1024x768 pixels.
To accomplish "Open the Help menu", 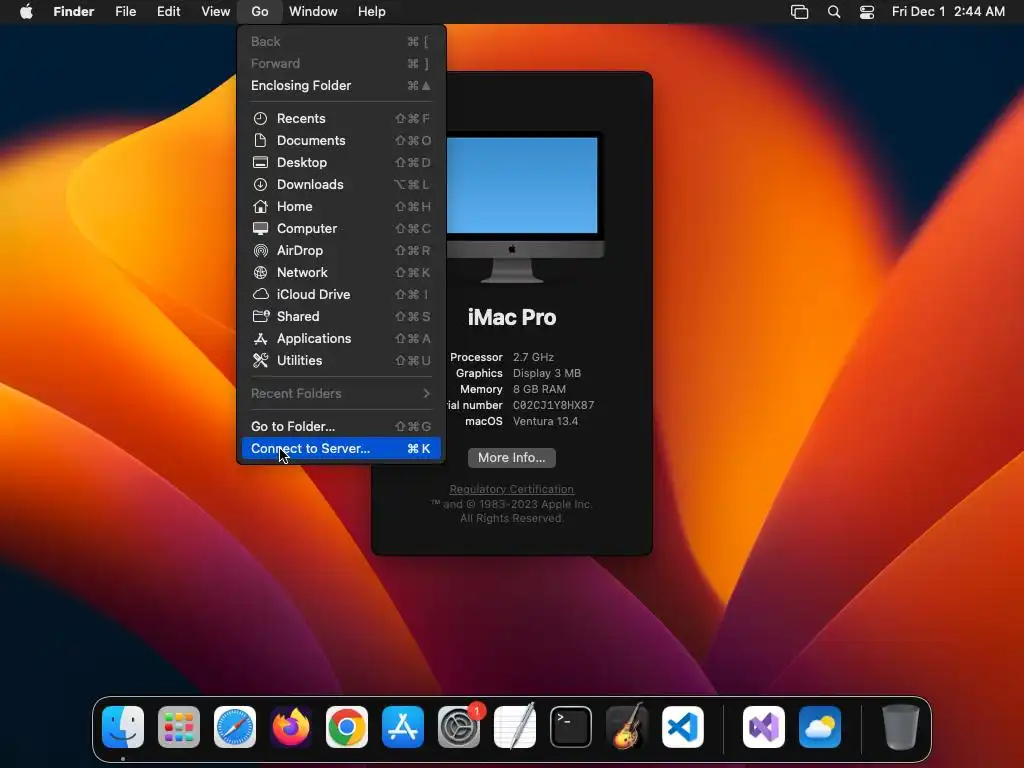I will tap(372, 11).
